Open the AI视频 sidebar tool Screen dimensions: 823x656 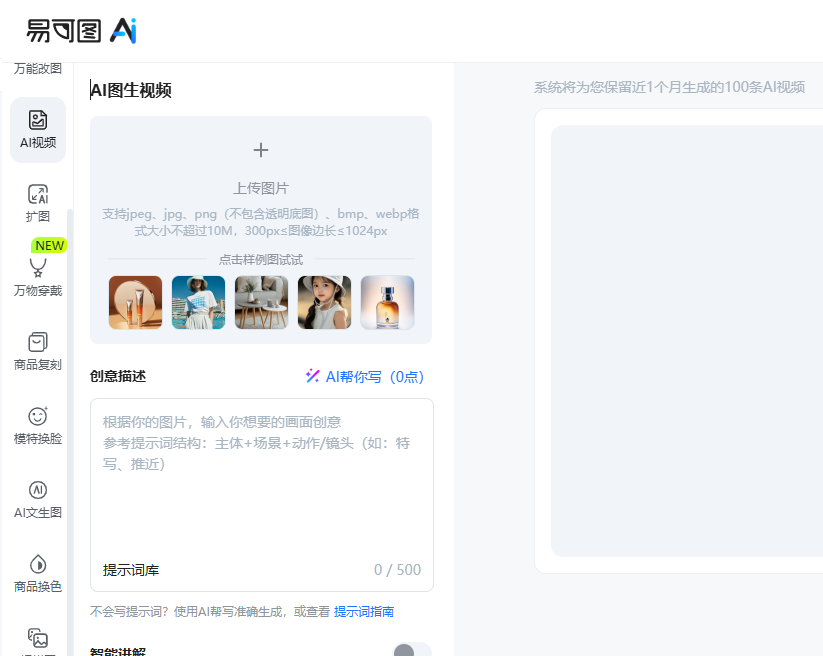tap(38, 130)
